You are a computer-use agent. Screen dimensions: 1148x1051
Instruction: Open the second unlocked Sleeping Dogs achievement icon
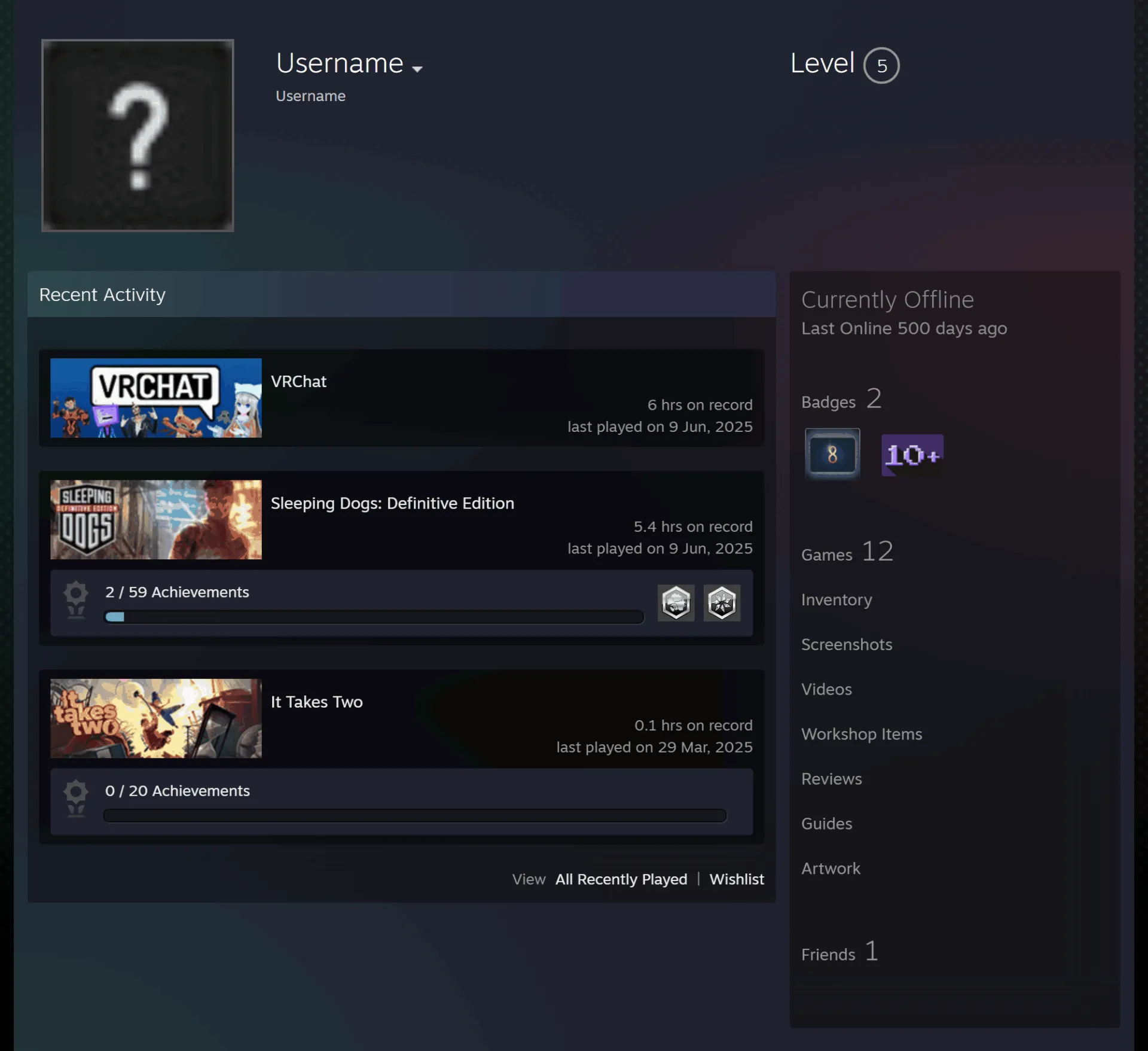pyautogui.click(x=722, y=603)
